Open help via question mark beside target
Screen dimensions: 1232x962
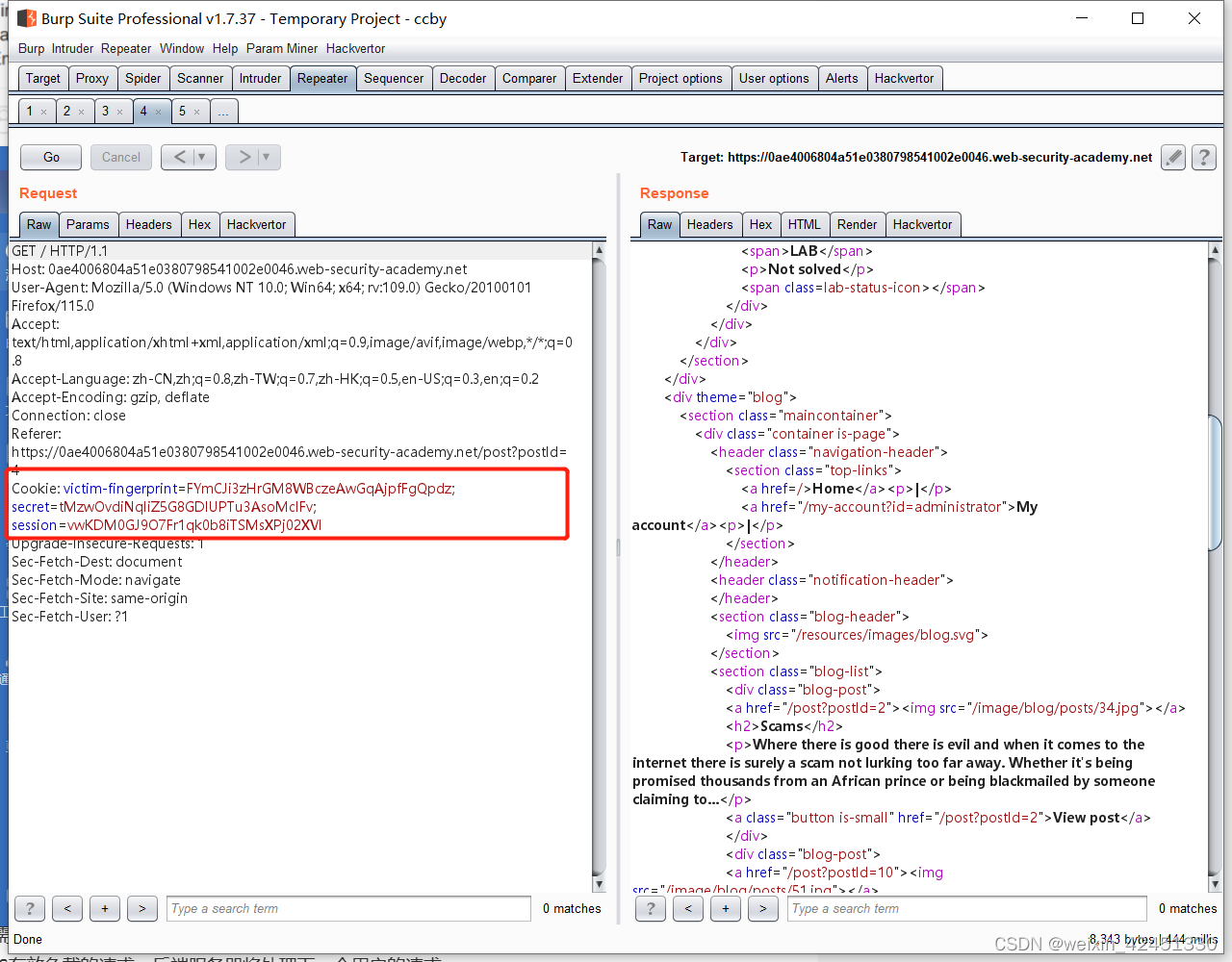[x=1203, y=157]
